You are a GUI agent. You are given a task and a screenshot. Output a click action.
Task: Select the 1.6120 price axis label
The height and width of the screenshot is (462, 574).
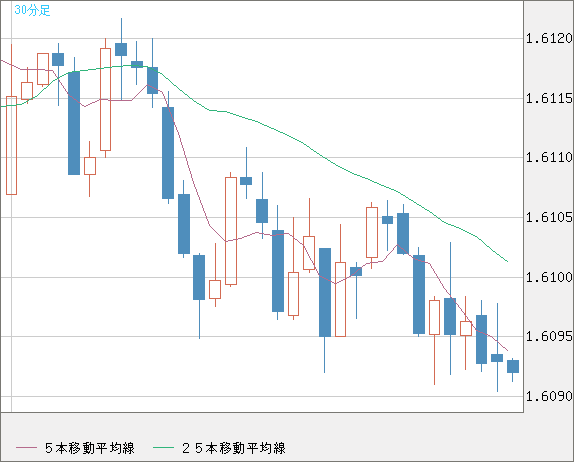click(x=549, y=38)
